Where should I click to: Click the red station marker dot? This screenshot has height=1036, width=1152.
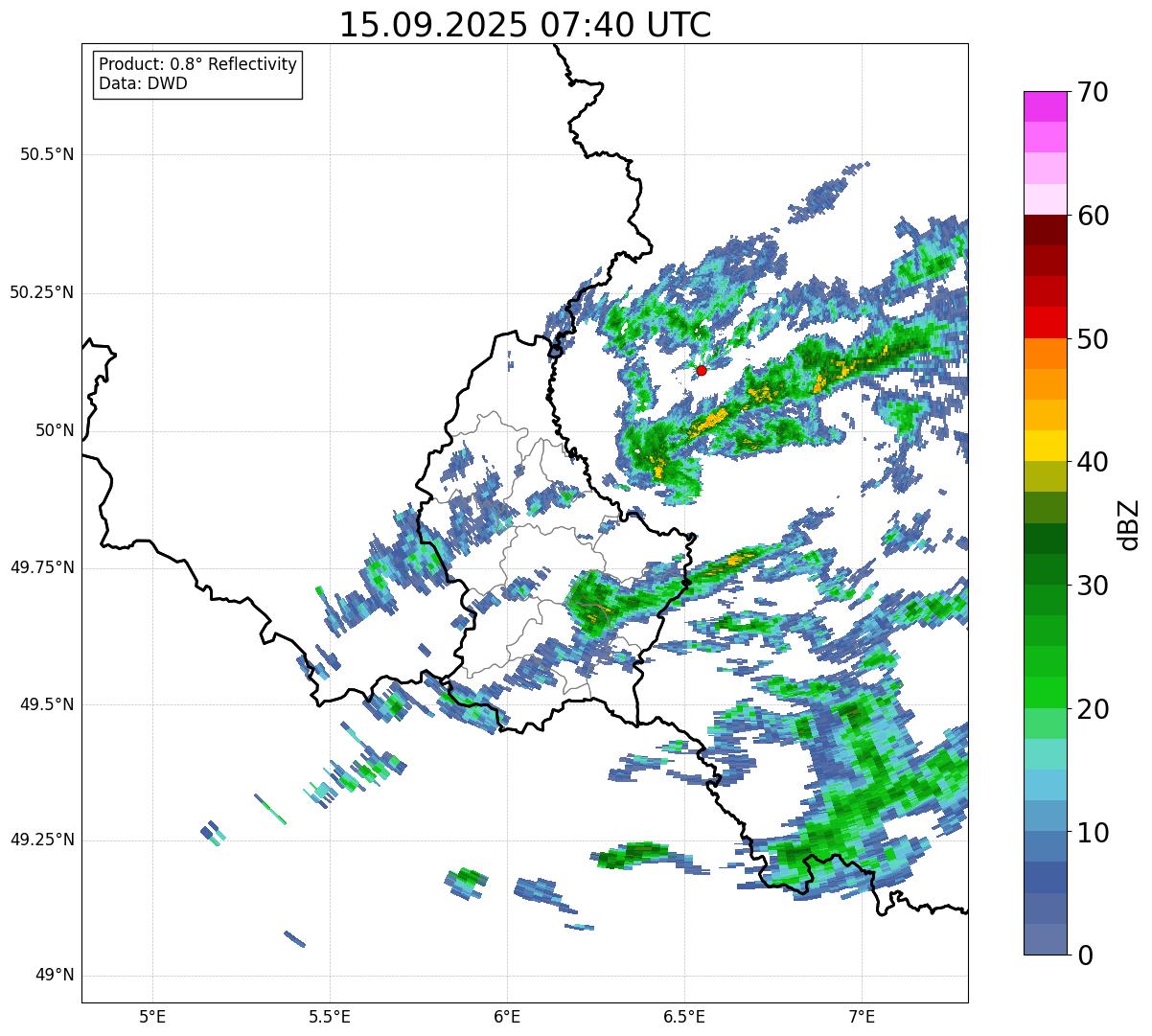[702, 370]
